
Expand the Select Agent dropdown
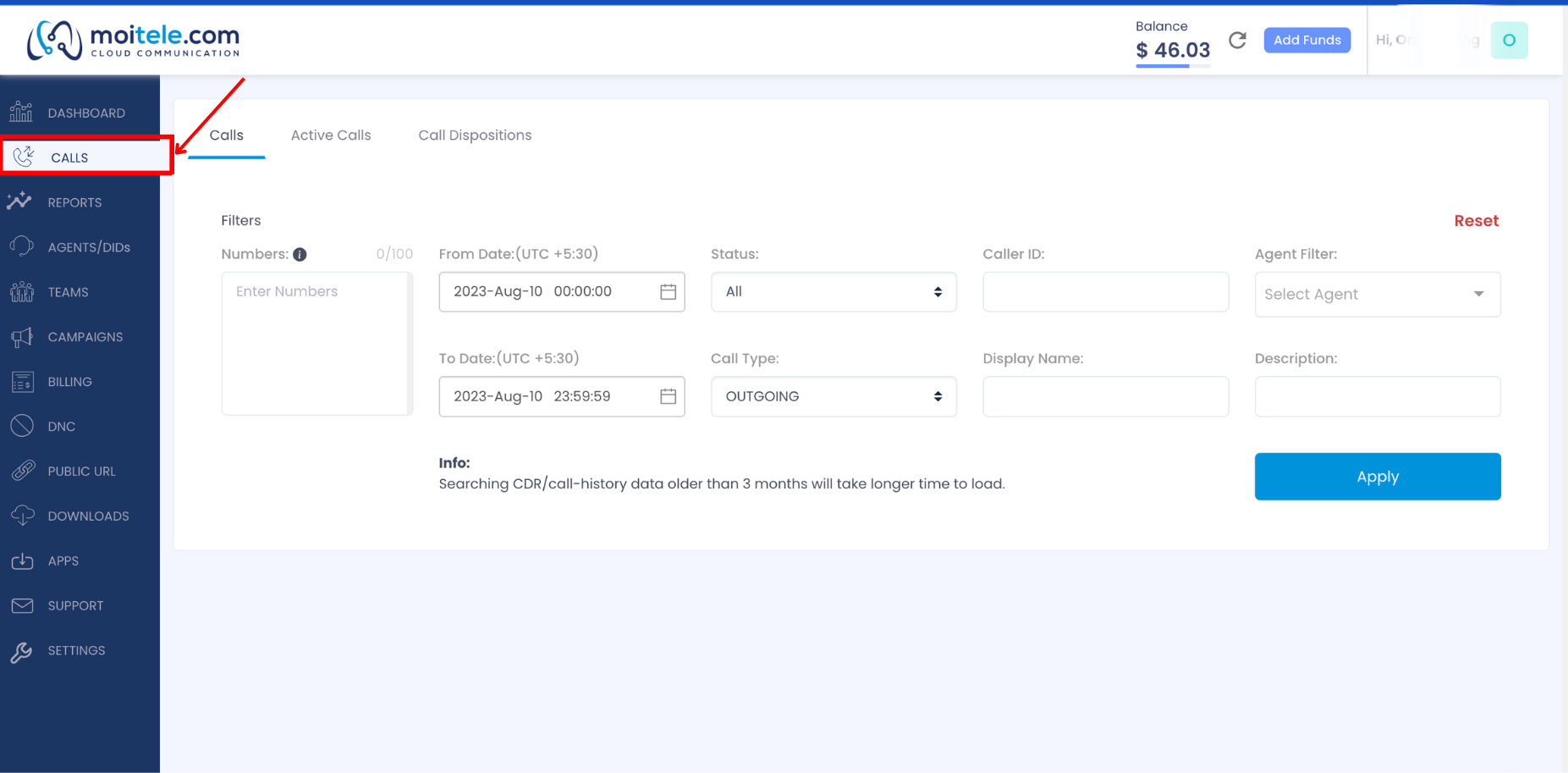click(1378, 294)
